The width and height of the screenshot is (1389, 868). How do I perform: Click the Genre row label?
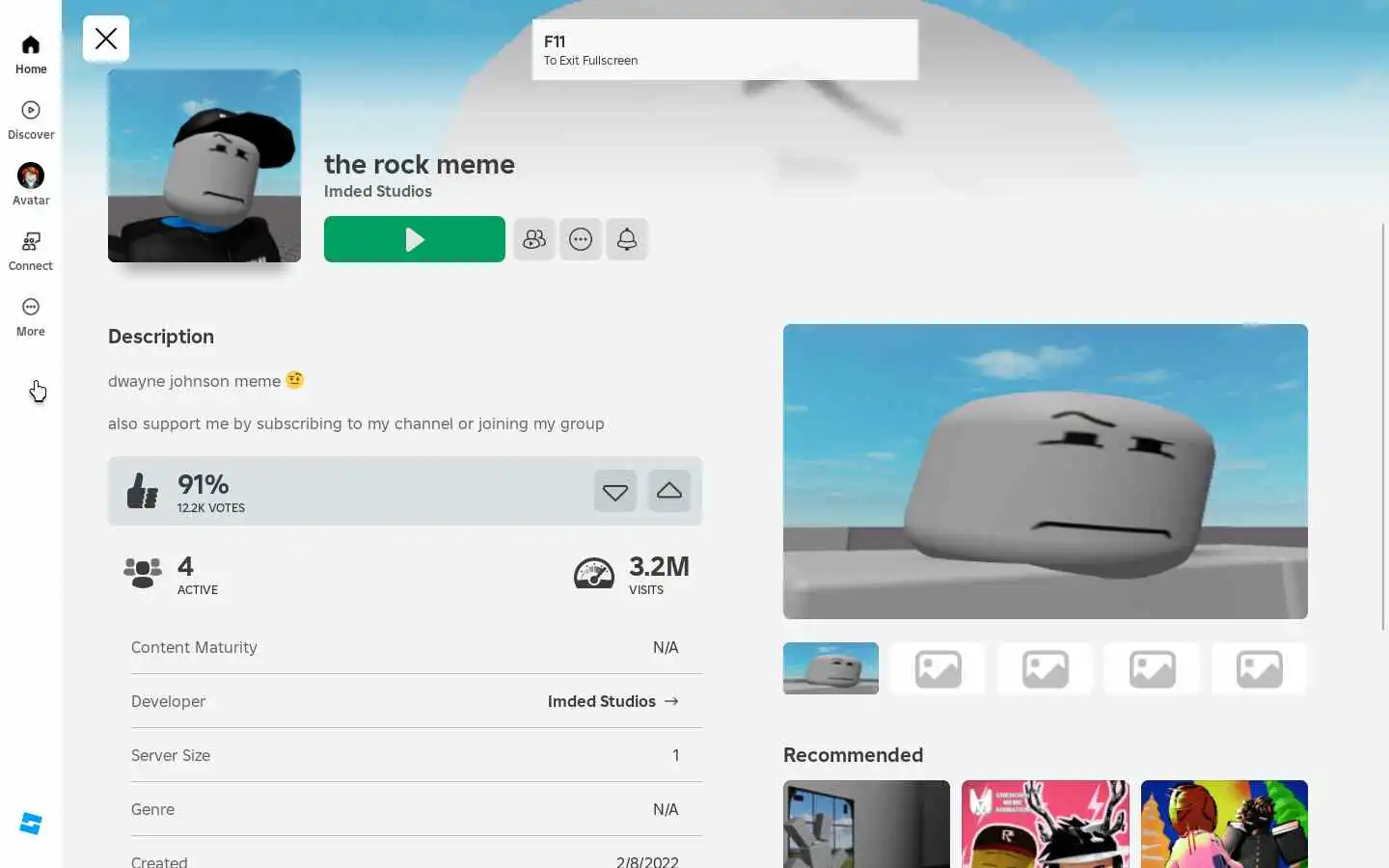153,809
